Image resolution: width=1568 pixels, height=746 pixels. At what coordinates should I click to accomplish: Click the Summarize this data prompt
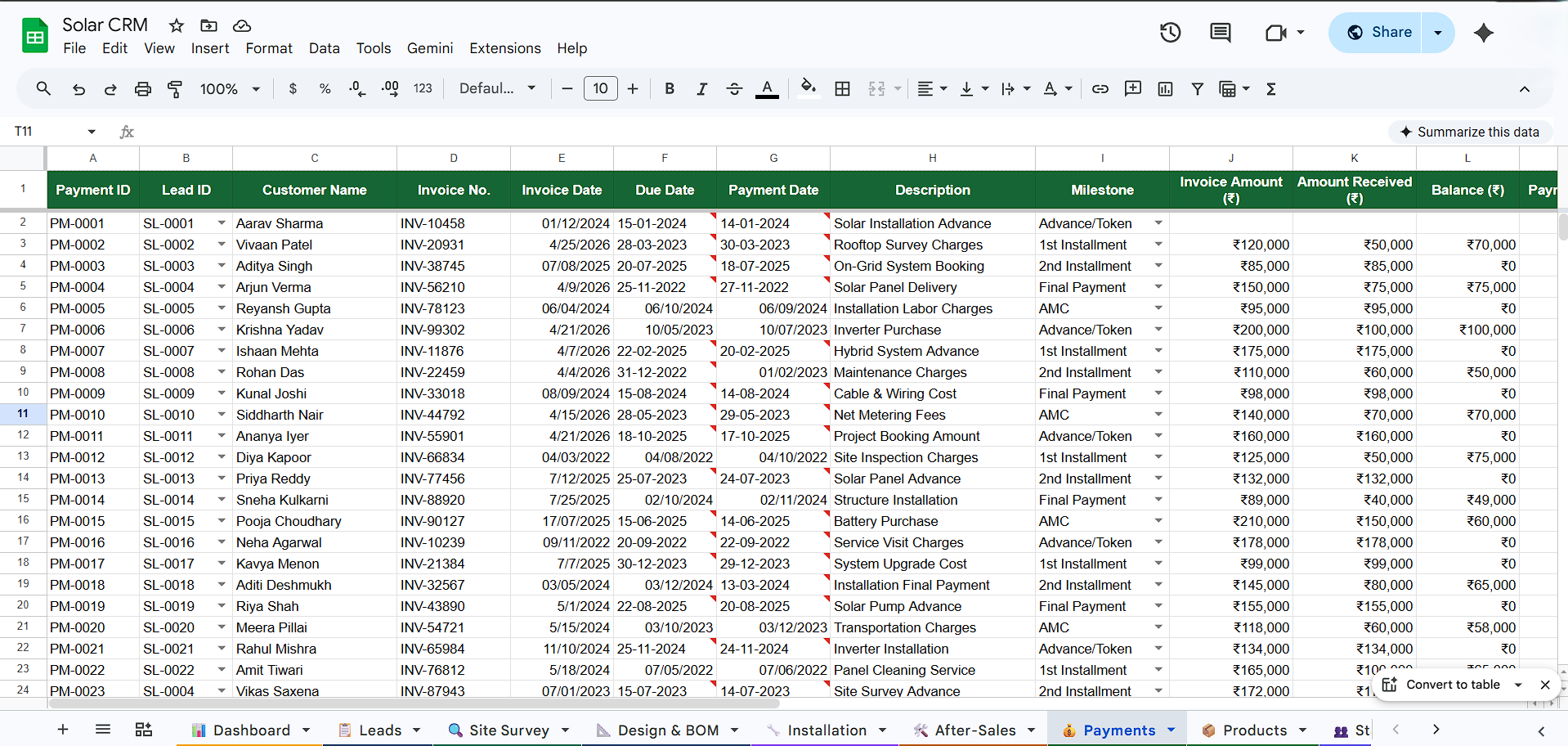(1470, 132)
